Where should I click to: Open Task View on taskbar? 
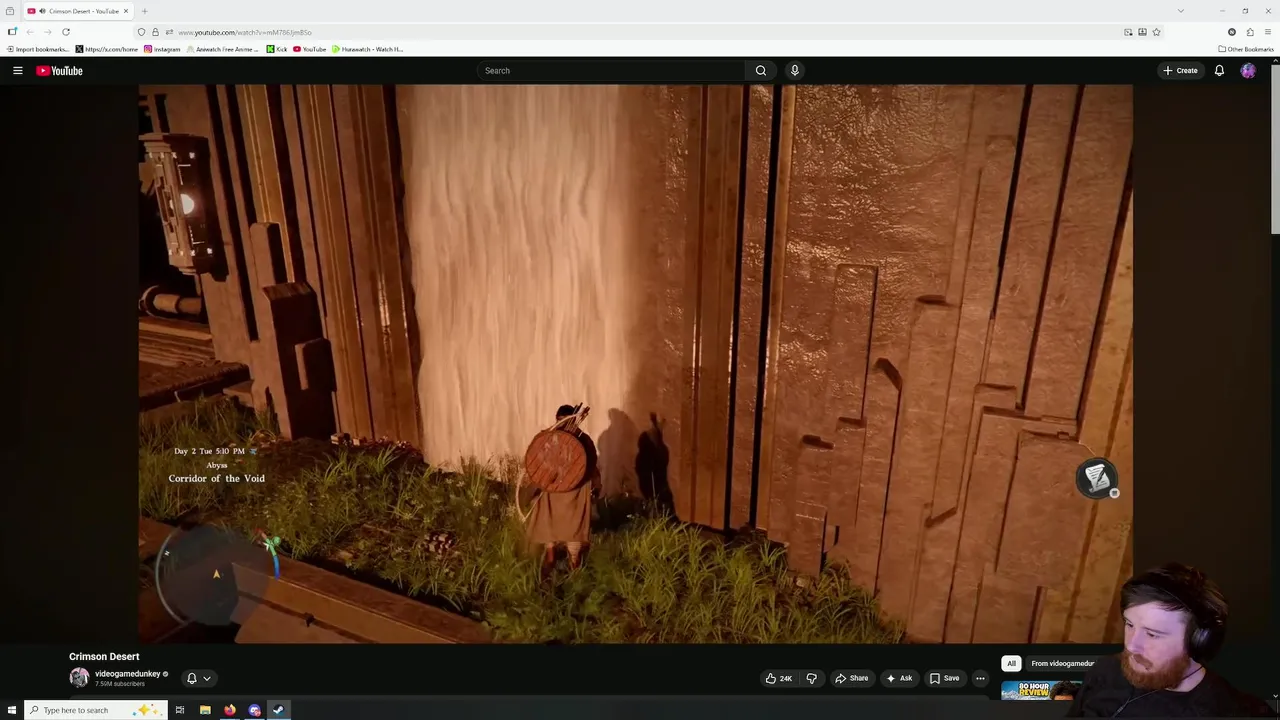(x=180, y=710)
